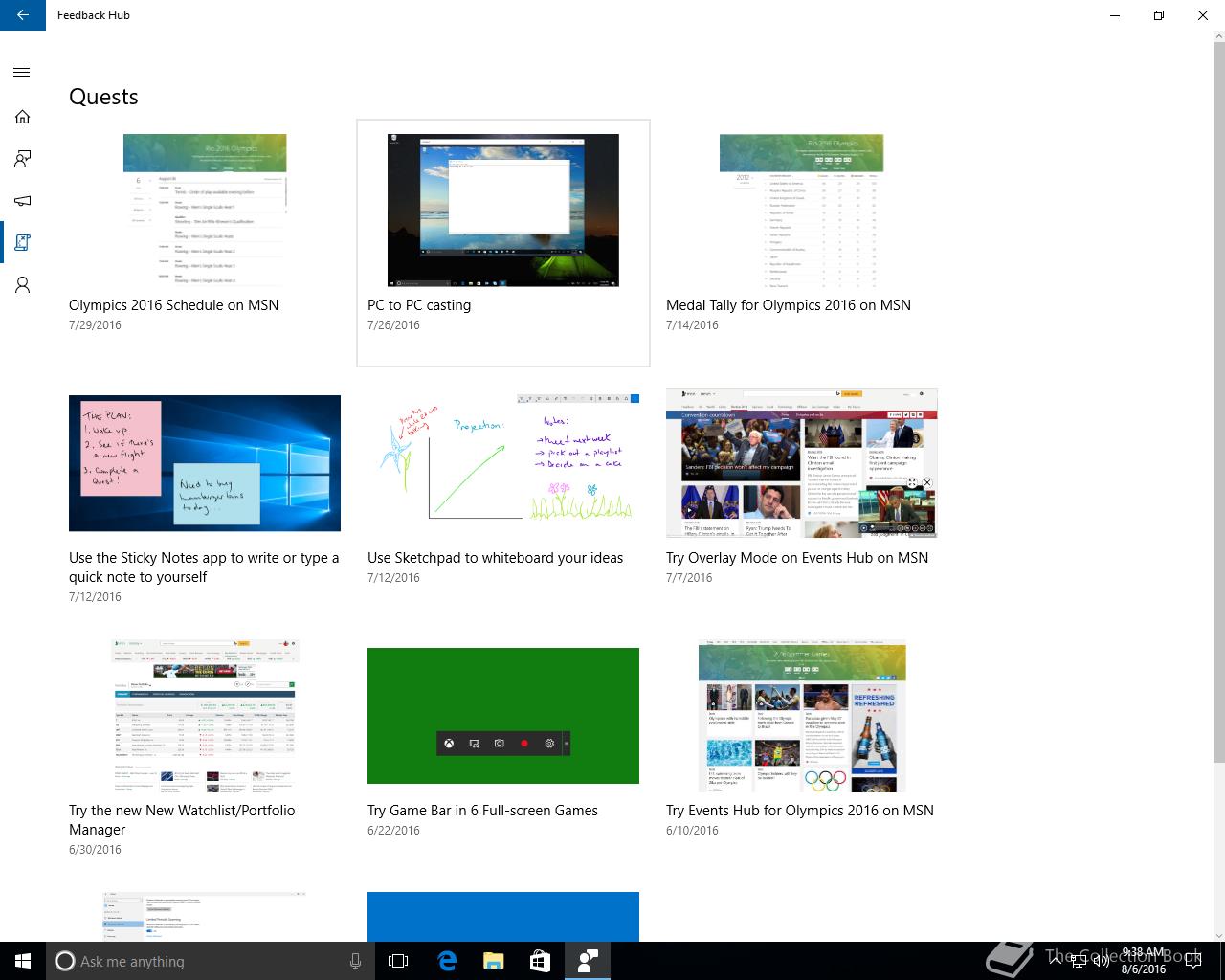Open Events Hub Olympics 2016 thumbnail
Screen dimensions: 1225x980
click(802, 716)
